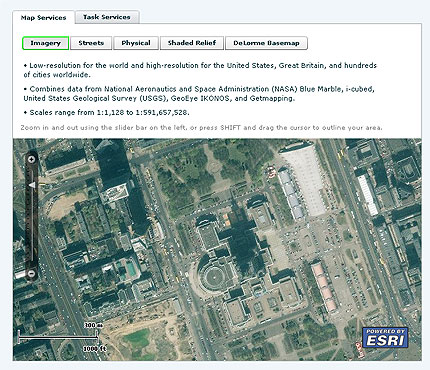
Task: Open the Task Services tab
Action: [107, 17]
